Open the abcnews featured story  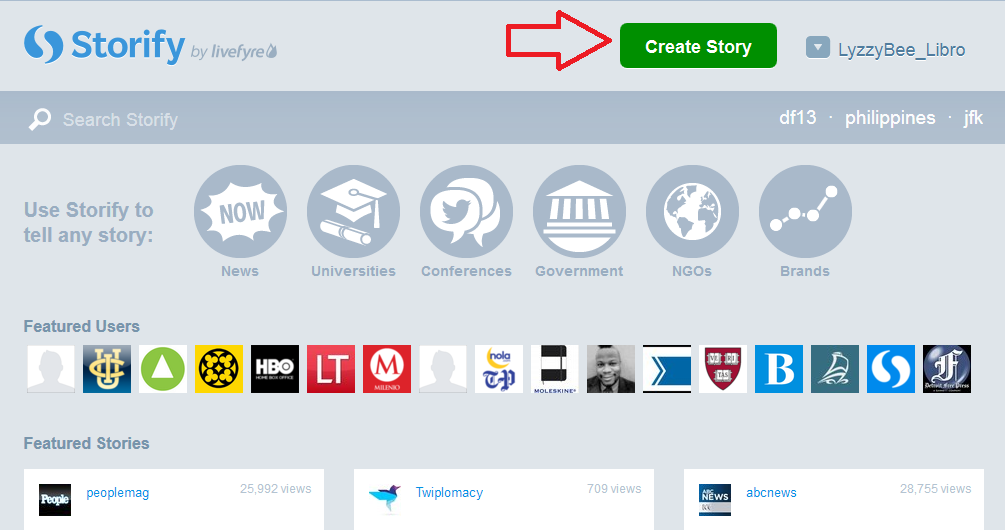(x=771, y=493)
